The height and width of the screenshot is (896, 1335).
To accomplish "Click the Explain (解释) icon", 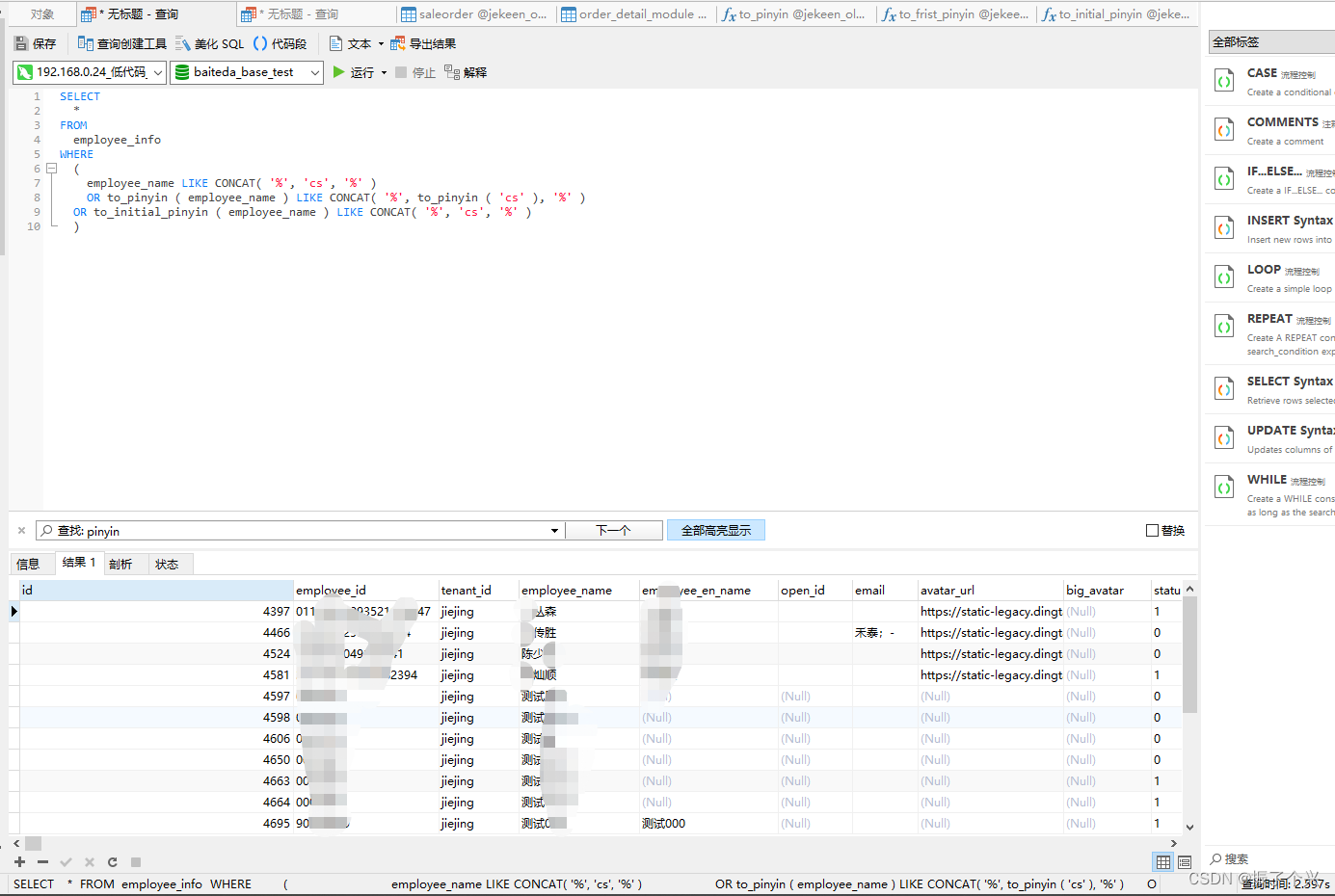I will point(452,72).
